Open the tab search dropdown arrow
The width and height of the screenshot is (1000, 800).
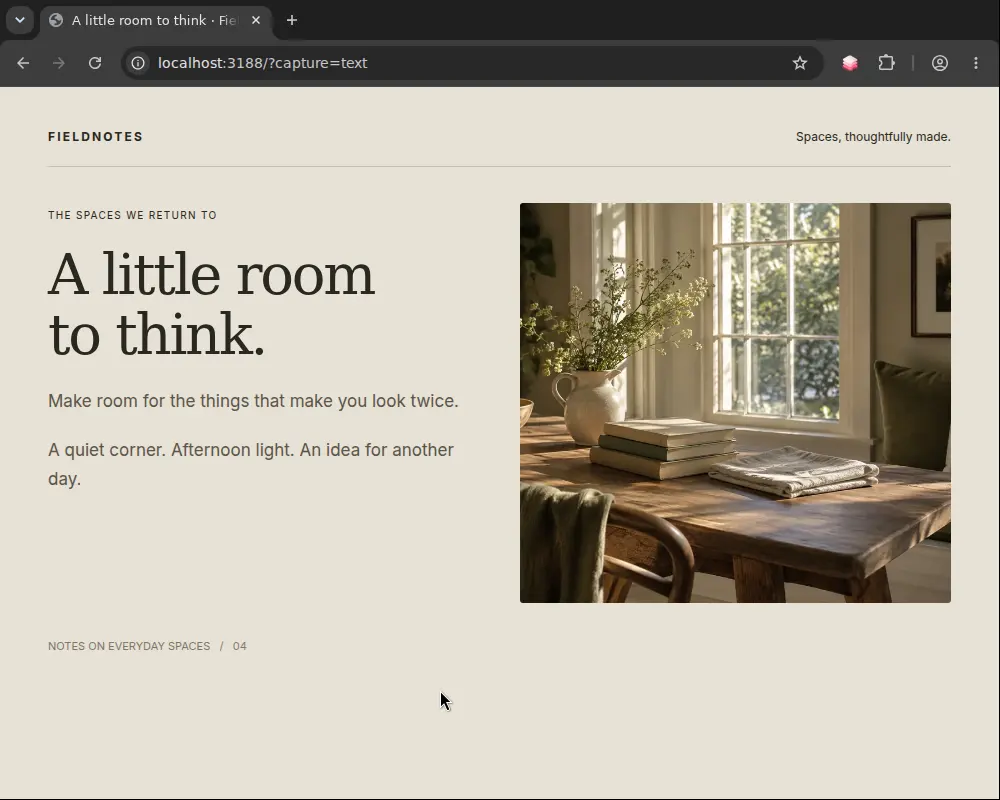pyautogui.click(x=20, y=20)
